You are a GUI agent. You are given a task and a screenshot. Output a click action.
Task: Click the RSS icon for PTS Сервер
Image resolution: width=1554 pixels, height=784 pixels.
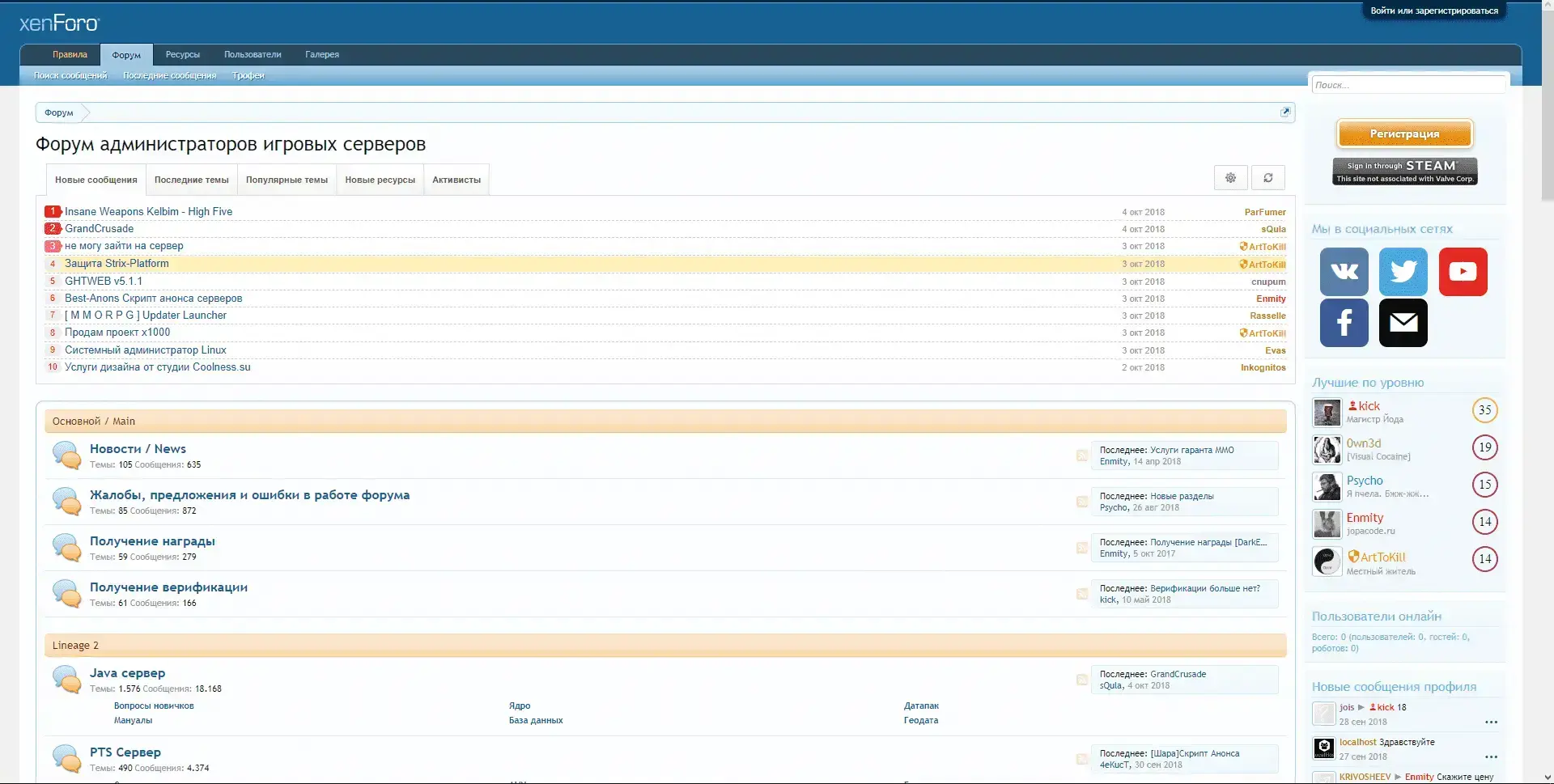[x=1082, y=759]
